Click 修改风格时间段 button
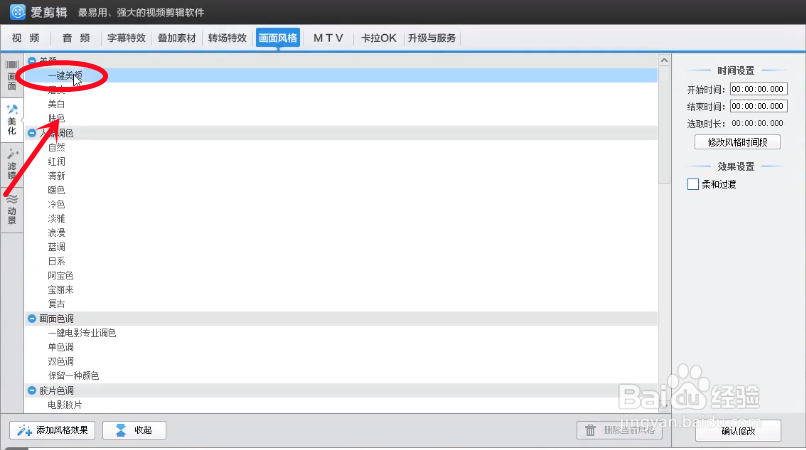 pyautogui.click(x=738, y=142)
